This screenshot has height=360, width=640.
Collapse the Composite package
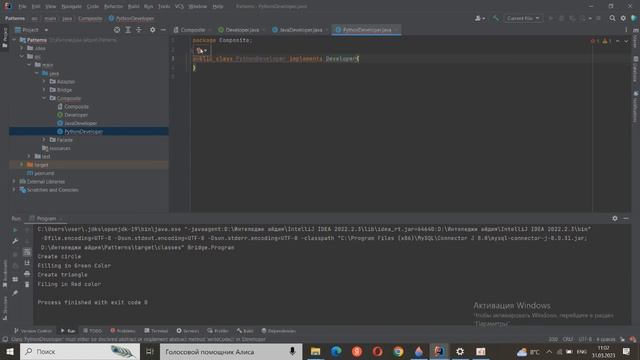pyautogui.click(x=44, y=98)
